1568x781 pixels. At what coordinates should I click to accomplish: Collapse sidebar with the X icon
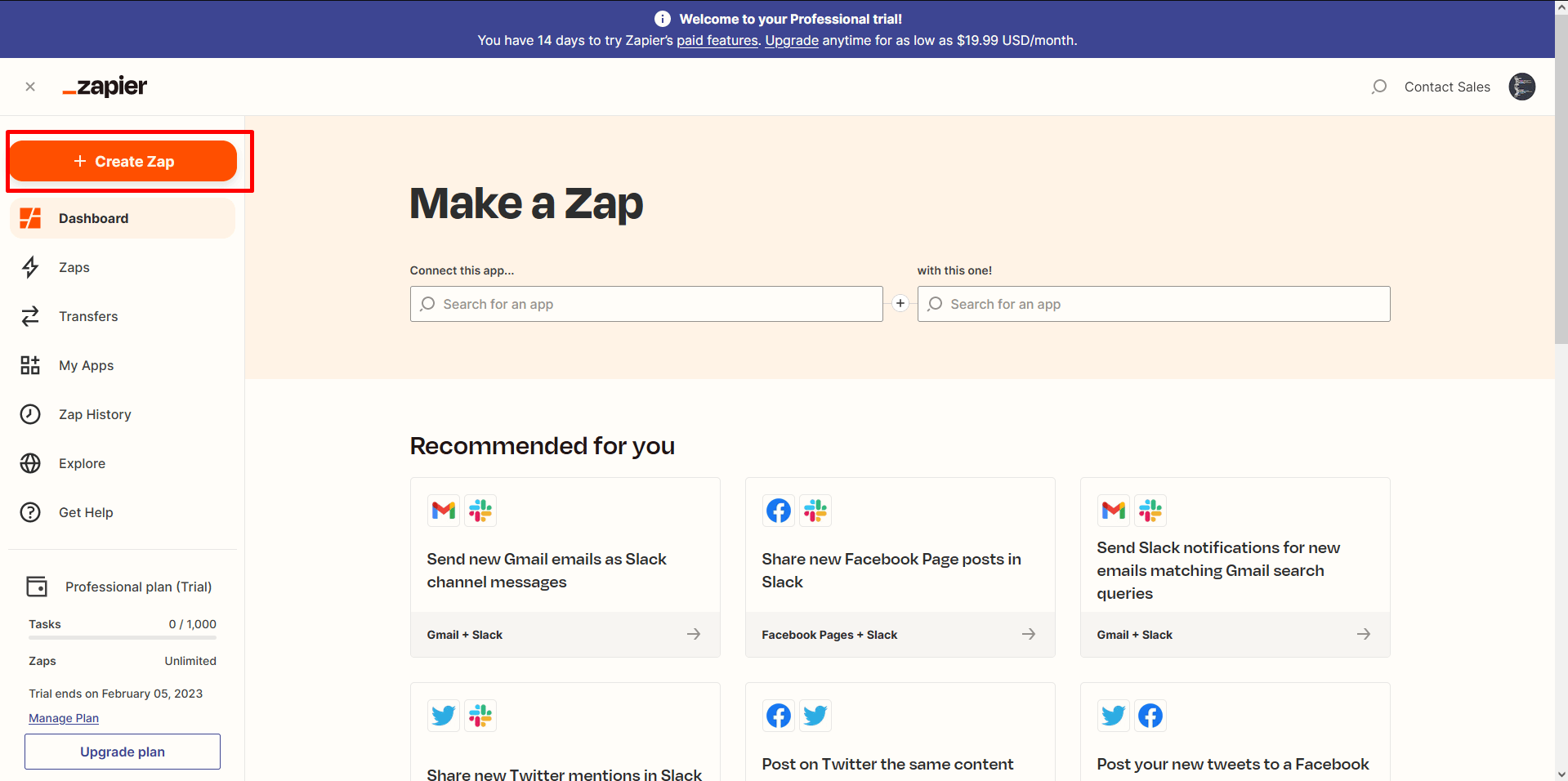(x=30, y=87)
